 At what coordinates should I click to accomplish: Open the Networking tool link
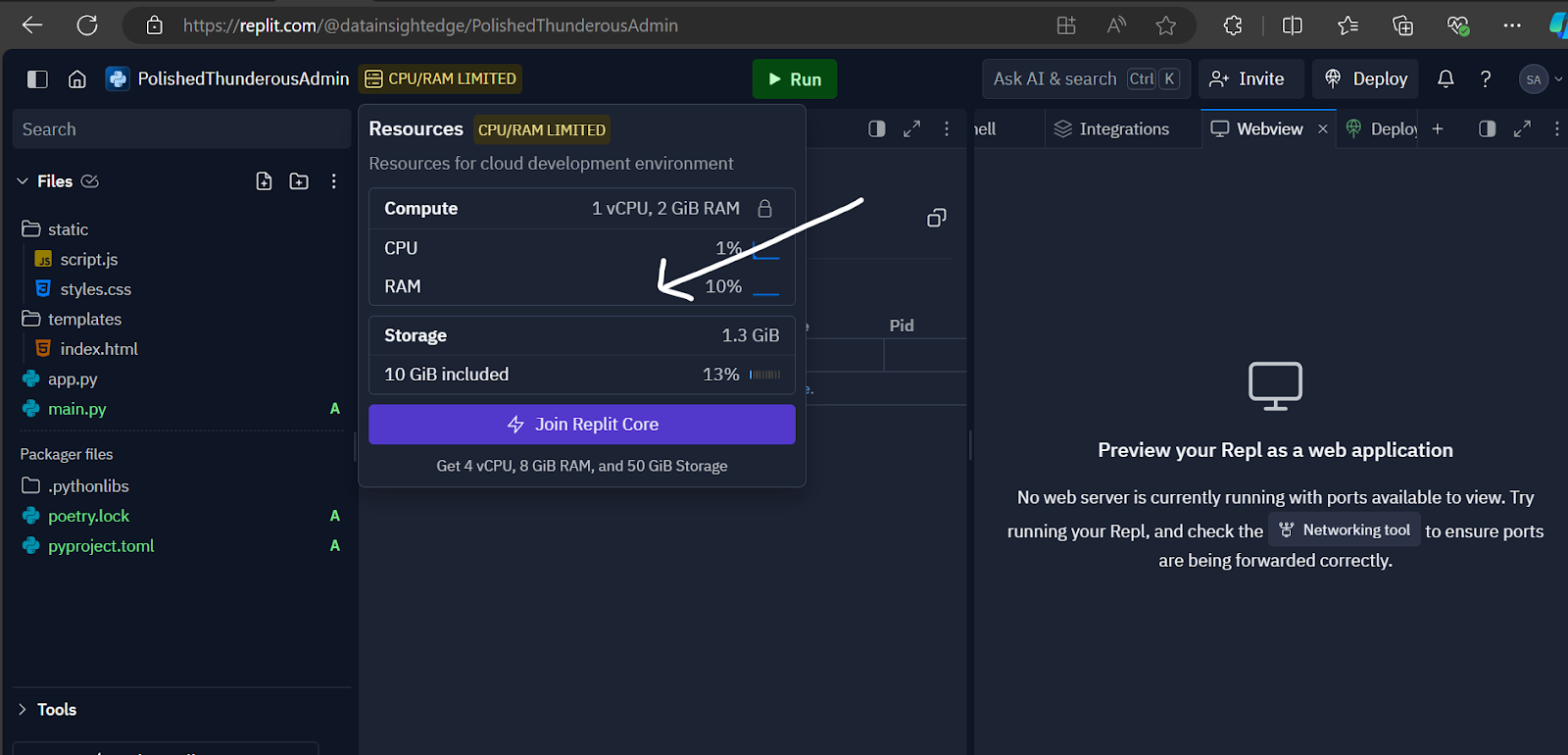1345,529
